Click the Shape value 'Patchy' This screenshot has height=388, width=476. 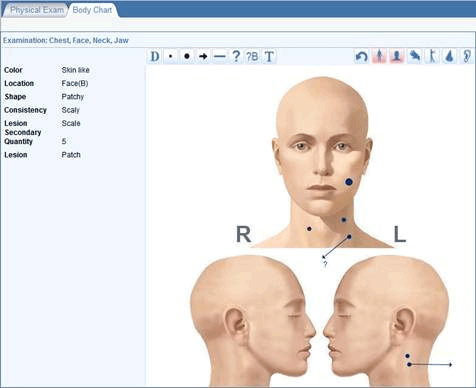73,97
